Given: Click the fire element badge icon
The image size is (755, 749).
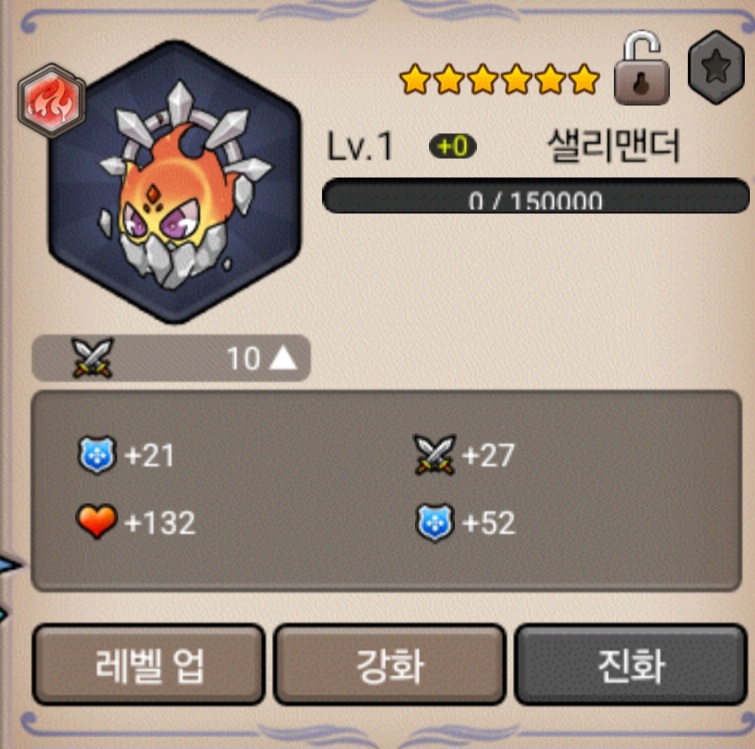Looking at the screenshot, I should (x=52, y=101).
